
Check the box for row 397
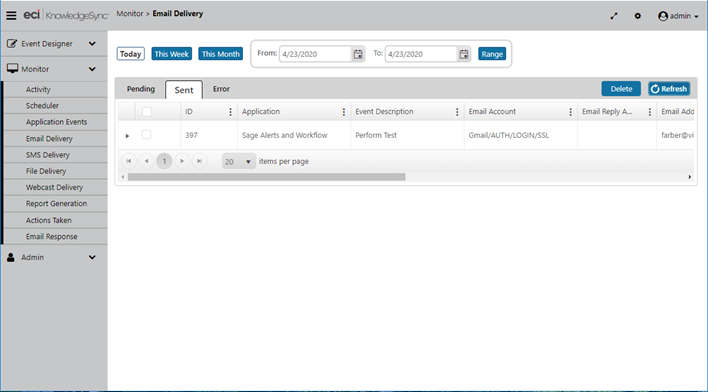tap(146, 135)
